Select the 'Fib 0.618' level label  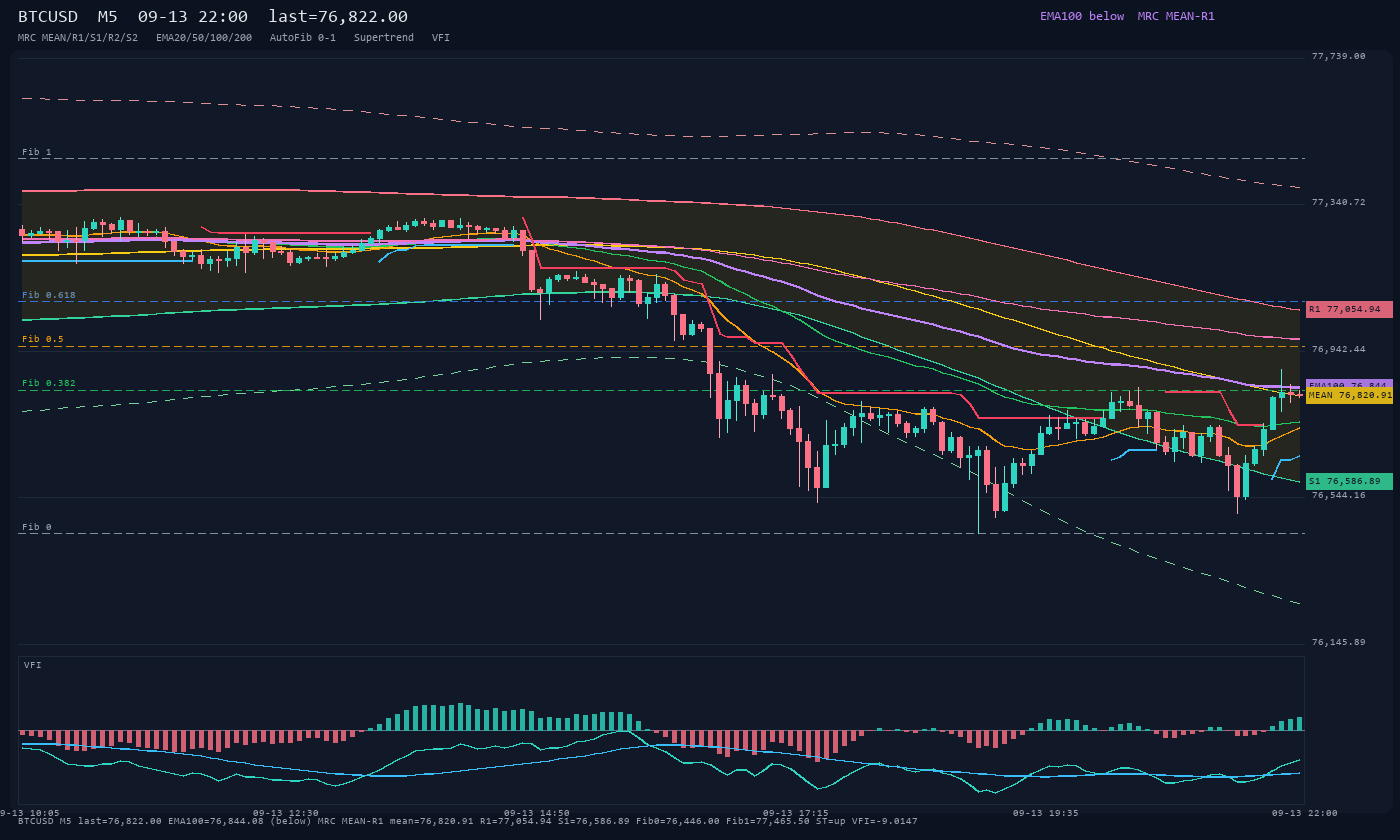pos(49,295)
